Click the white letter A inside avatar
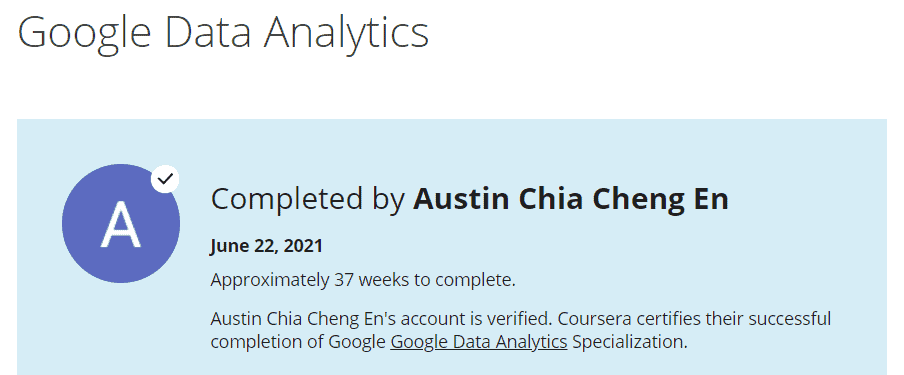This screenshot has width=904, height=375. pyautogui.click(x=120, y=224)
